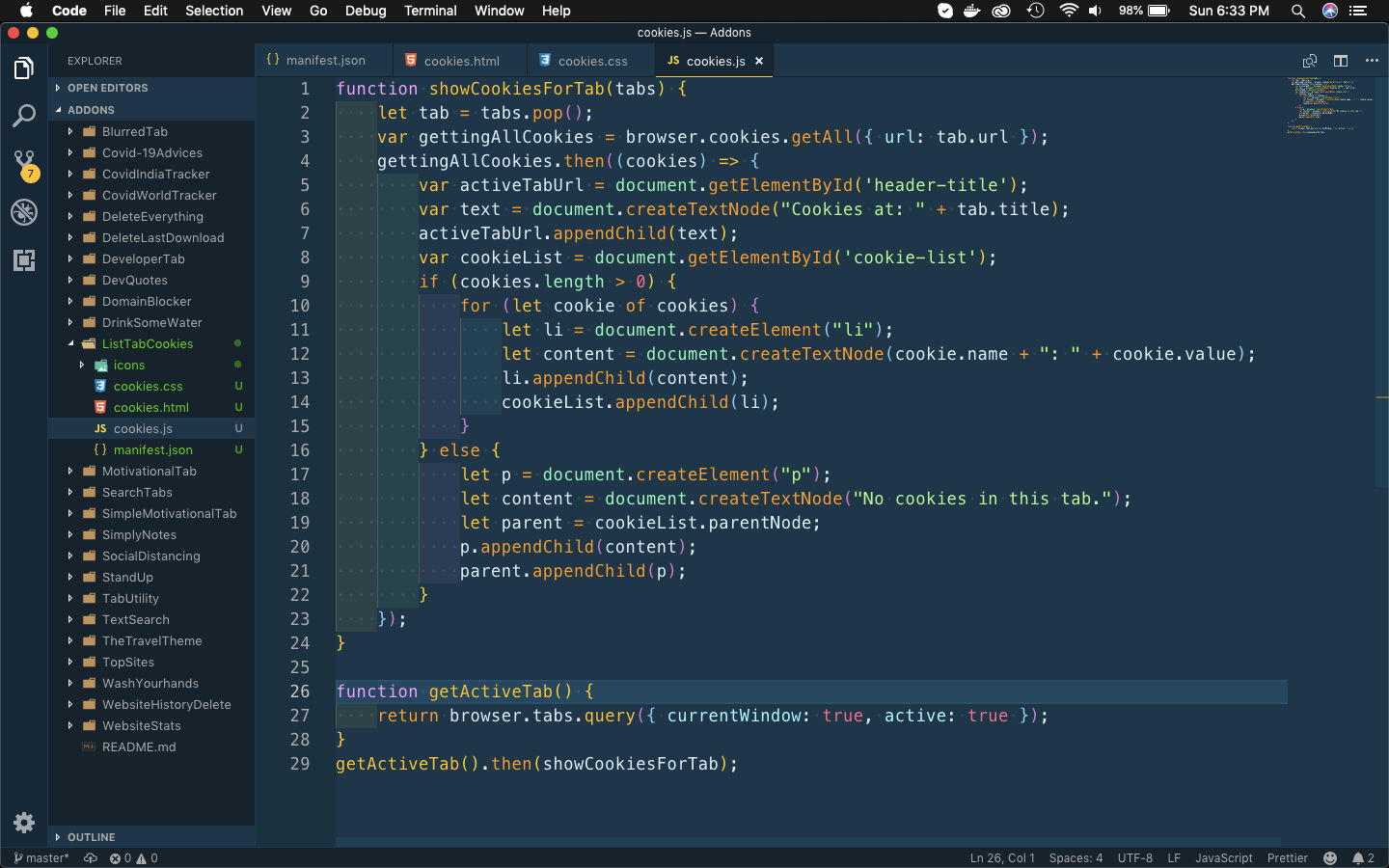1389x868 pixels.
Task: Expand the StandUp folder
Action: coord(151,577)
